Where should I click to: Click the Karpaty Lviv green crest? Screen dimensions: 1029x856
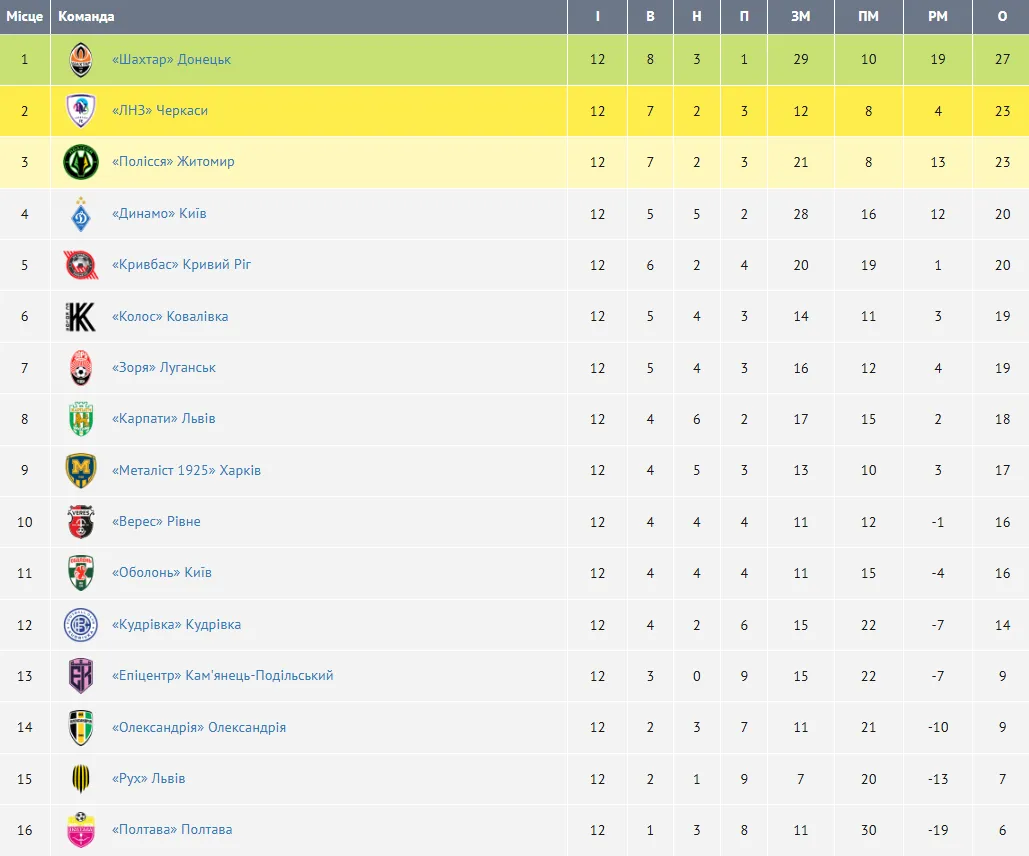[x=81, y=419]
